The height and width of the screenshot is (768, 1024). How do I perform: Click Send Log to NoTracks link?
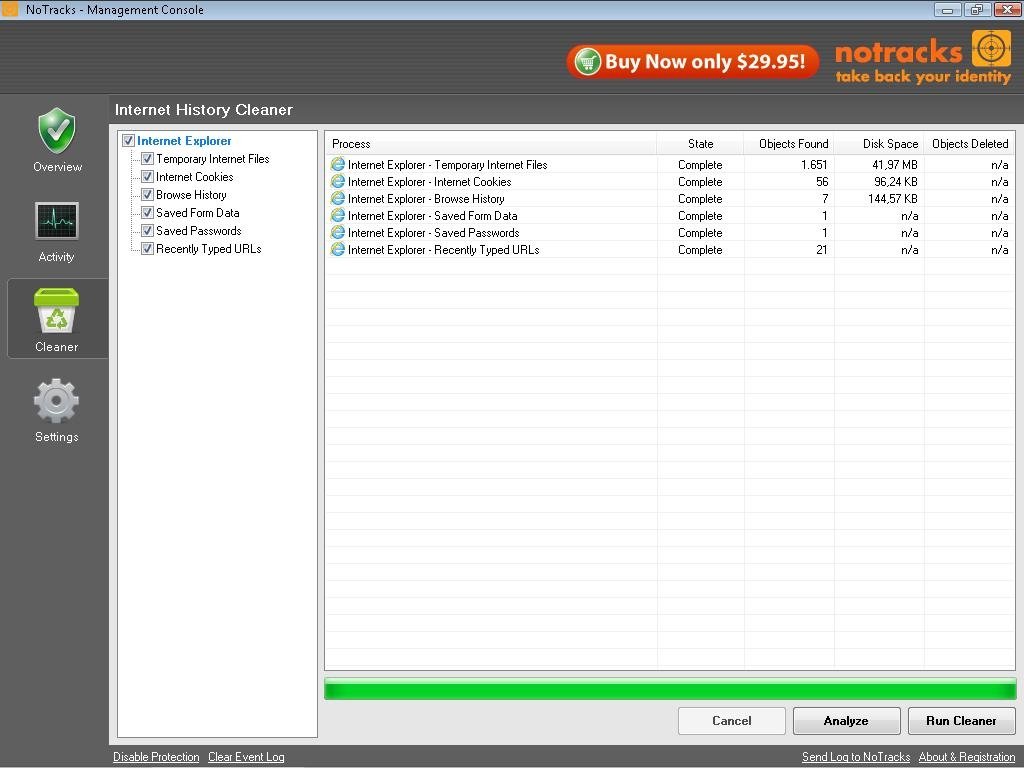point(856,757)
